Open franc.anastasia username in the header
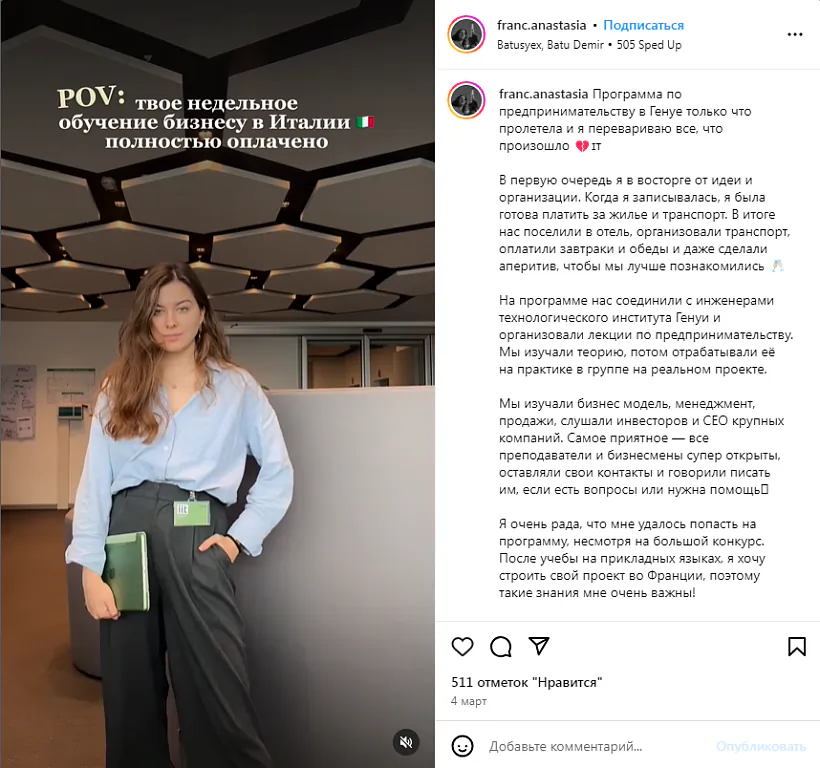Image resolution: width=820 pixels, height=768 pixels. 541,25
